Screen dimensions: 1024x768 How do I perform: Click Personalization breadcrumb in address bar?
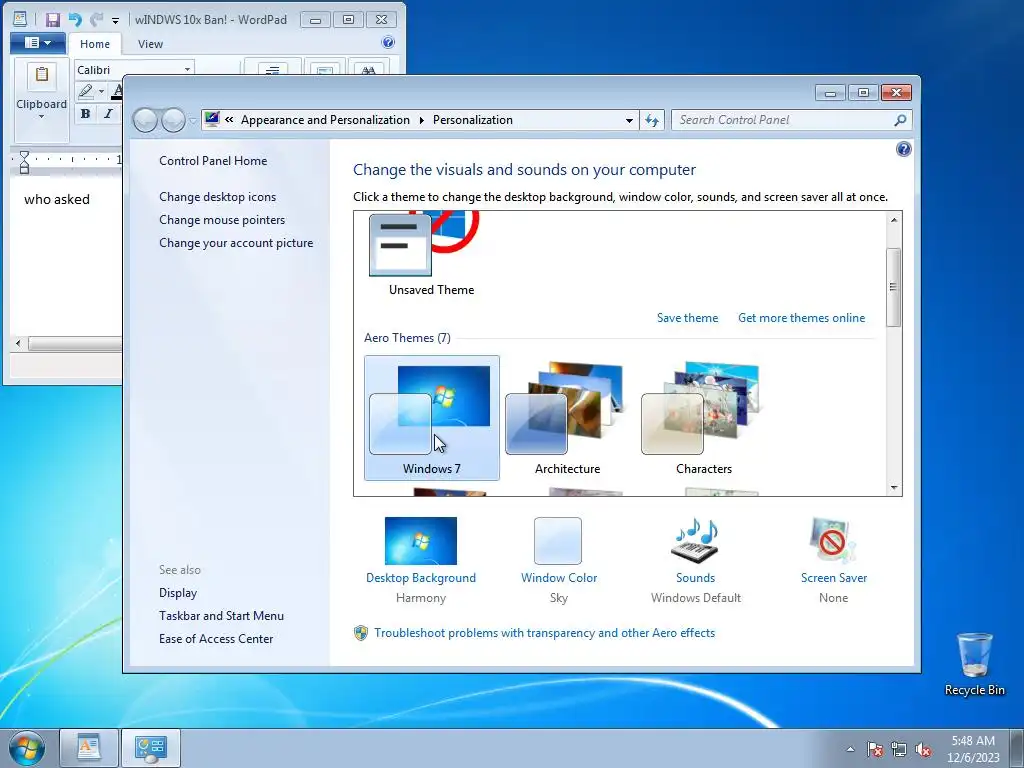473,120
